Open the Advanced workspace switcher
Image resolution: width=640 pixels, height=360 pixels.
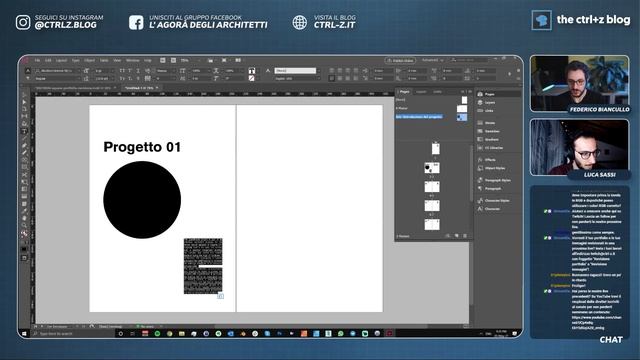pyautogui.click(x=433, y=60)
